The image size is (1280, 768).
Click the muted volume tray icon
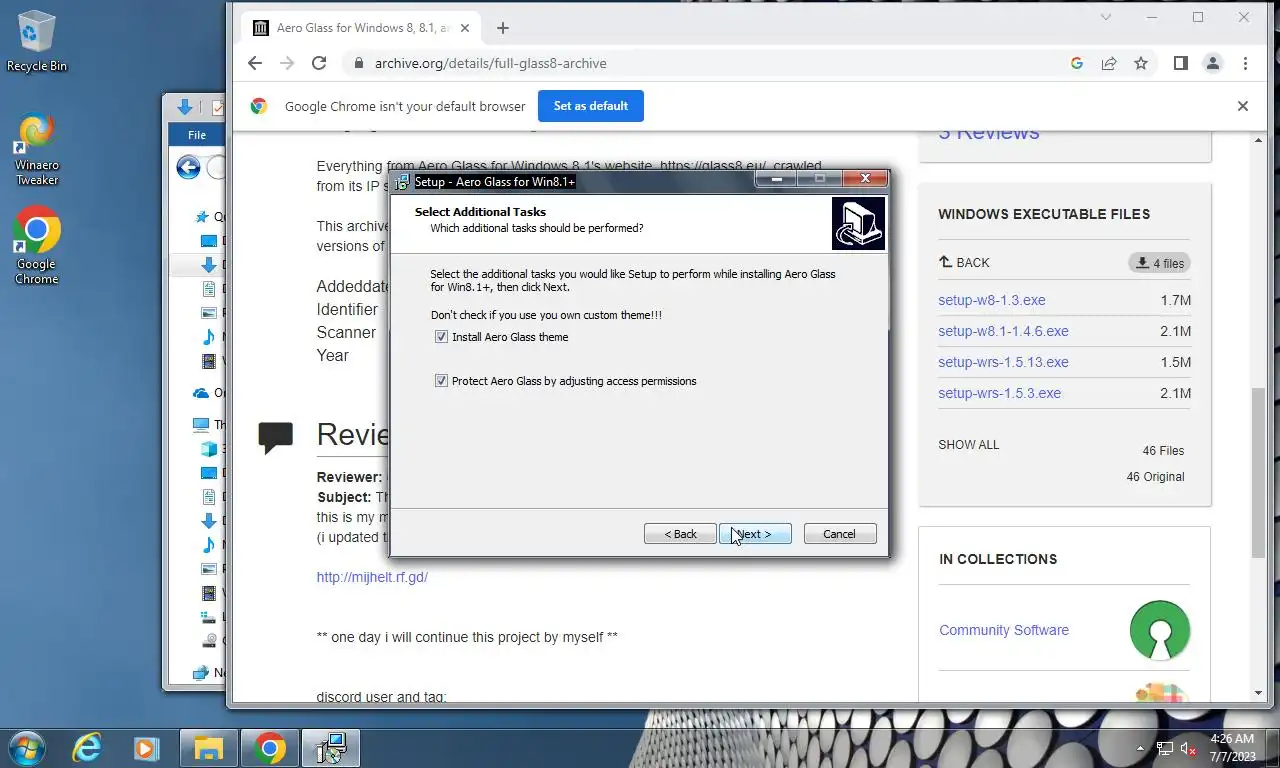tap(1188, 748)
